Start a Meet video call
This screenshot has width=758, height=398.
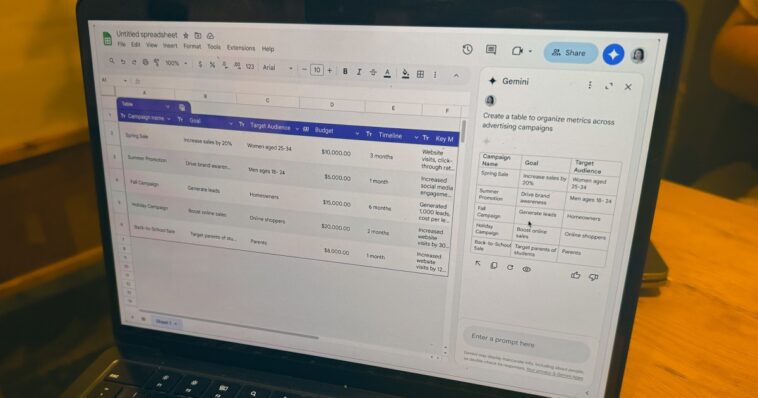(517, 51)
